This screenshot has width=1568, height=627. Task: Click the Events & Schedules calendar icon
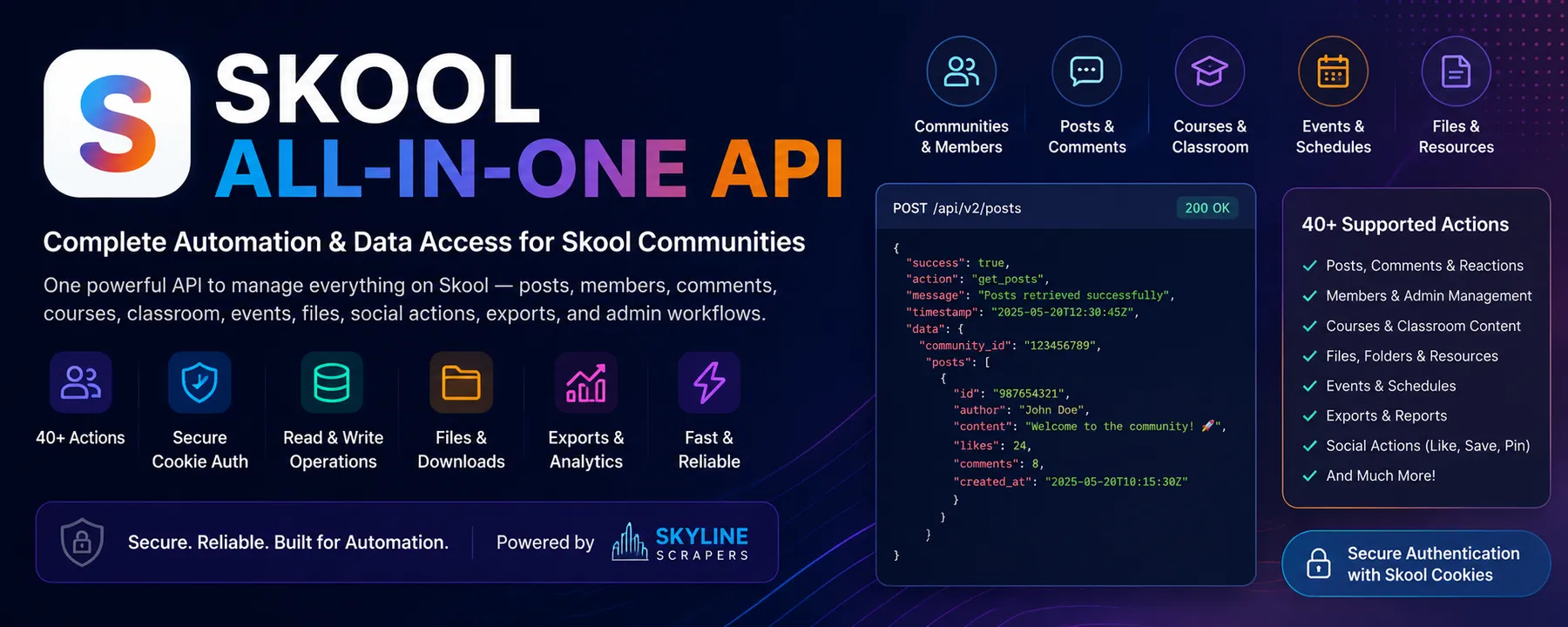click(x=1333, y=71)
